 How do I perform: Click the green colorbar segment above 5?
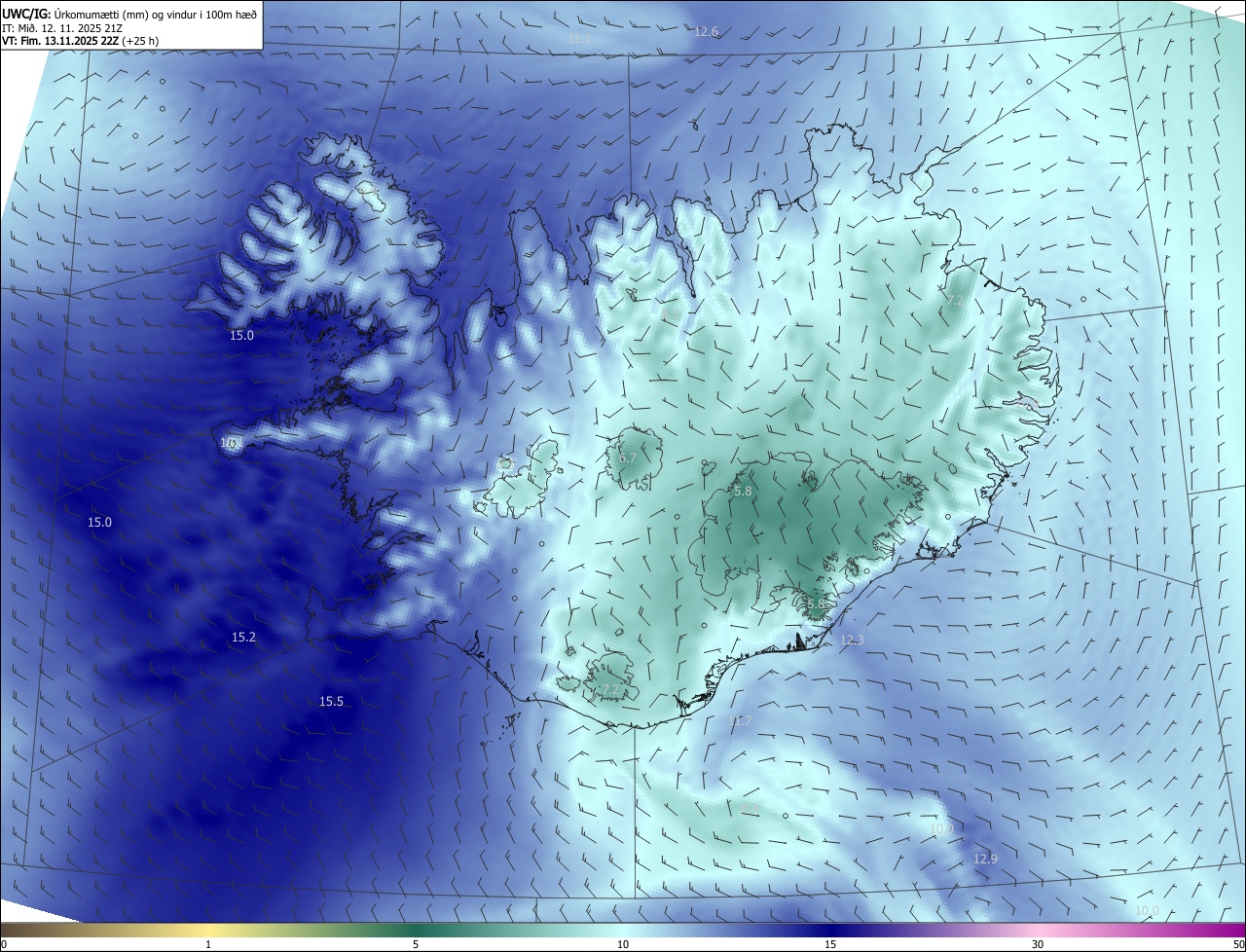416,930
